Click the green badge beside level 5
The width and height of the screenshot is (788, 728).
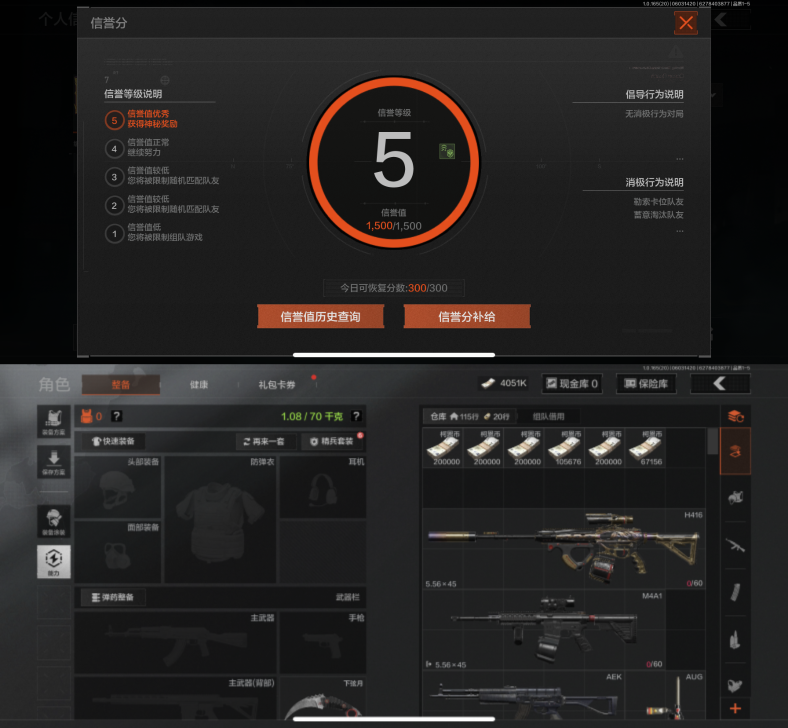click(447, 151)
